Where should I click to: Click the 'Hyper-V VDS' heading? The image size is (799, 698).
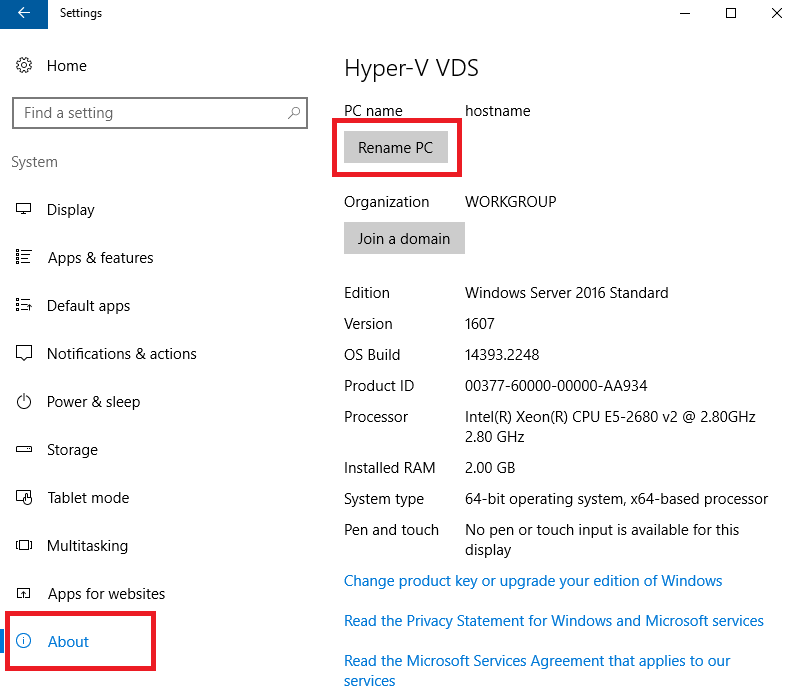(x=412, y=68)
